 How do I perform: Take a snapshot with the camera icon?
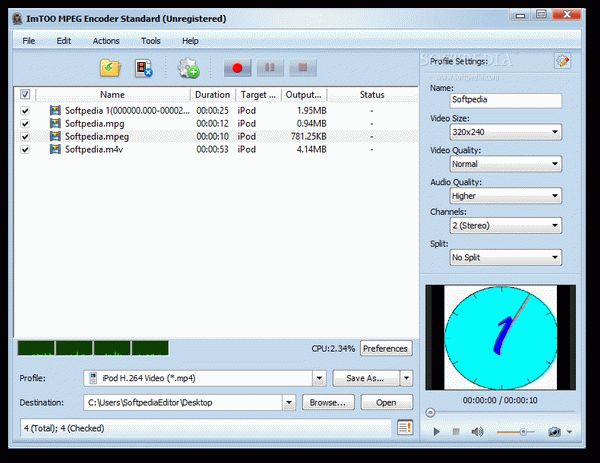click(554, 432)
